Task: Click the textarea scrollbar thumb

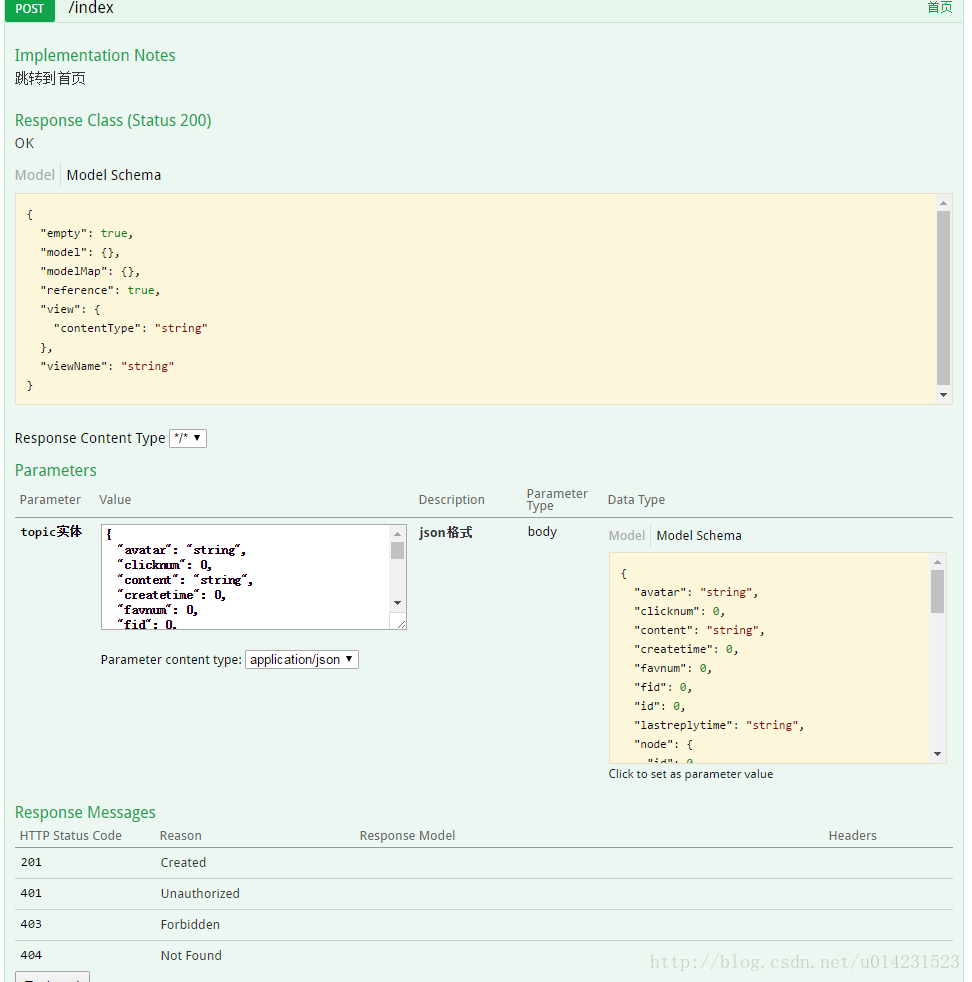Action: pos(397,550)
